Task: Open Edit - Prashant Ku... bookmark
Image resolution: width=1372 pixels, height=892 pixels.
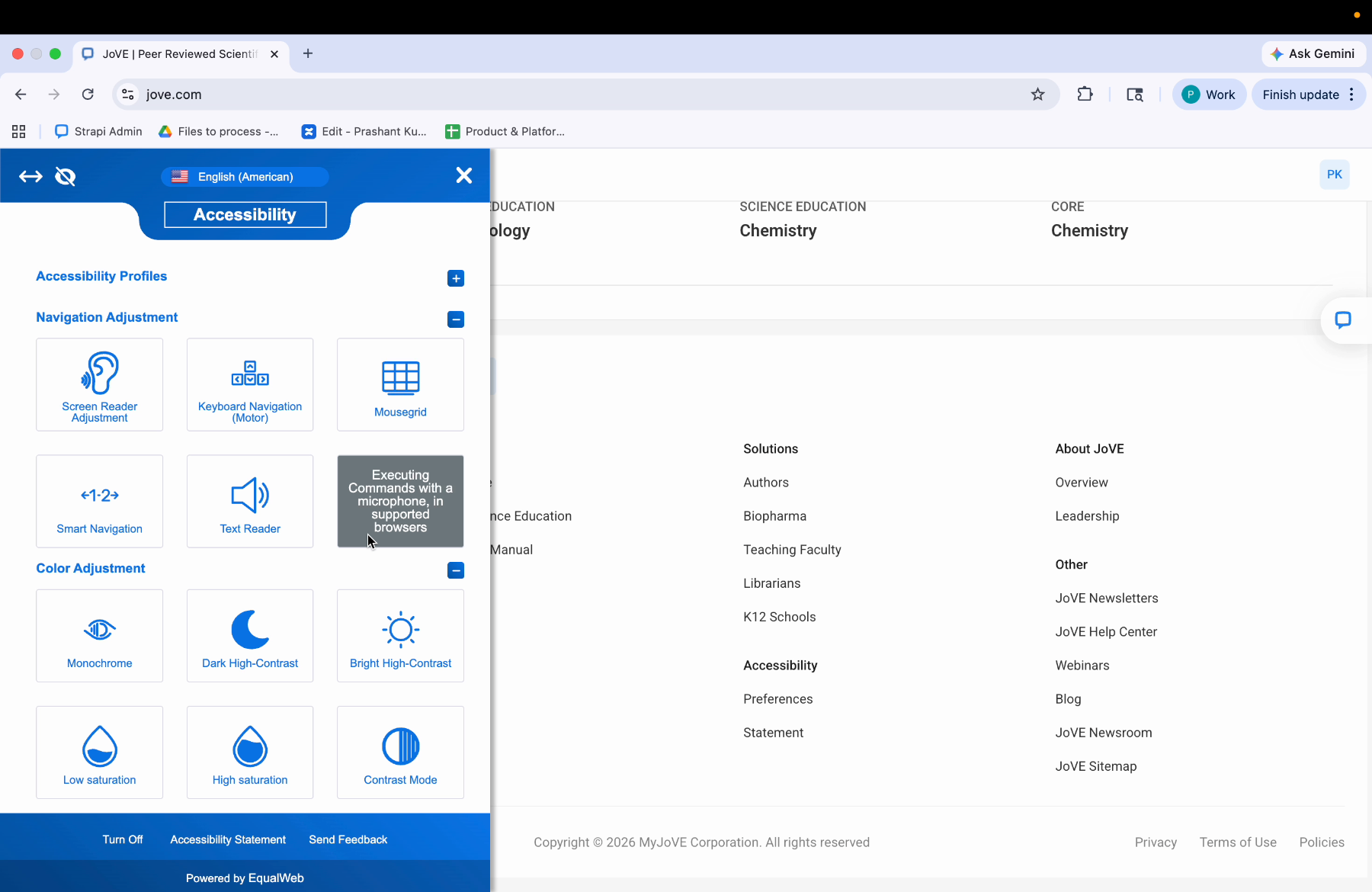Action: click(364, 132)
